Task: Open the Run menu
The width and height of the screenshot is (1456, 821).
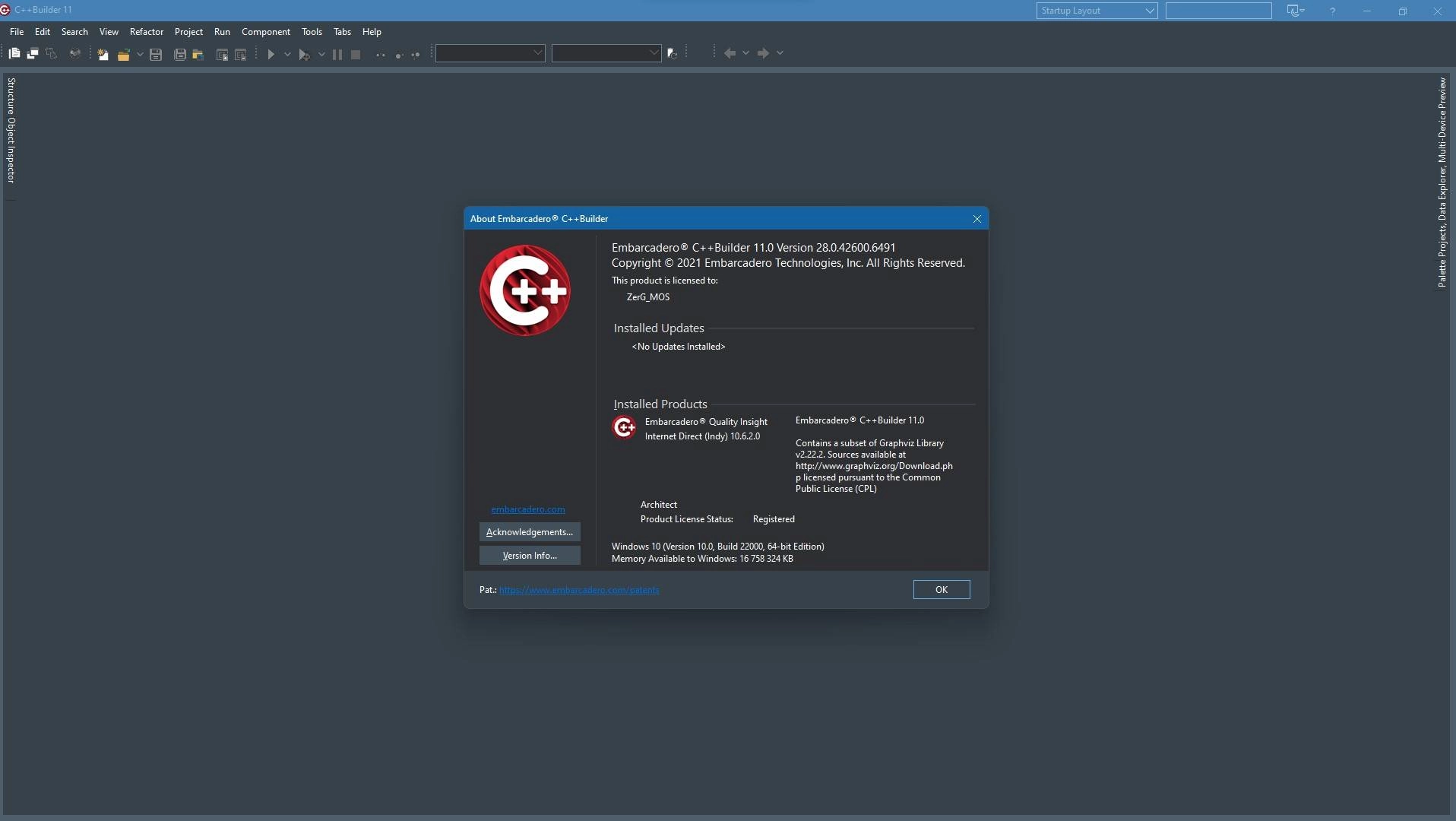Action: point(222,32)
